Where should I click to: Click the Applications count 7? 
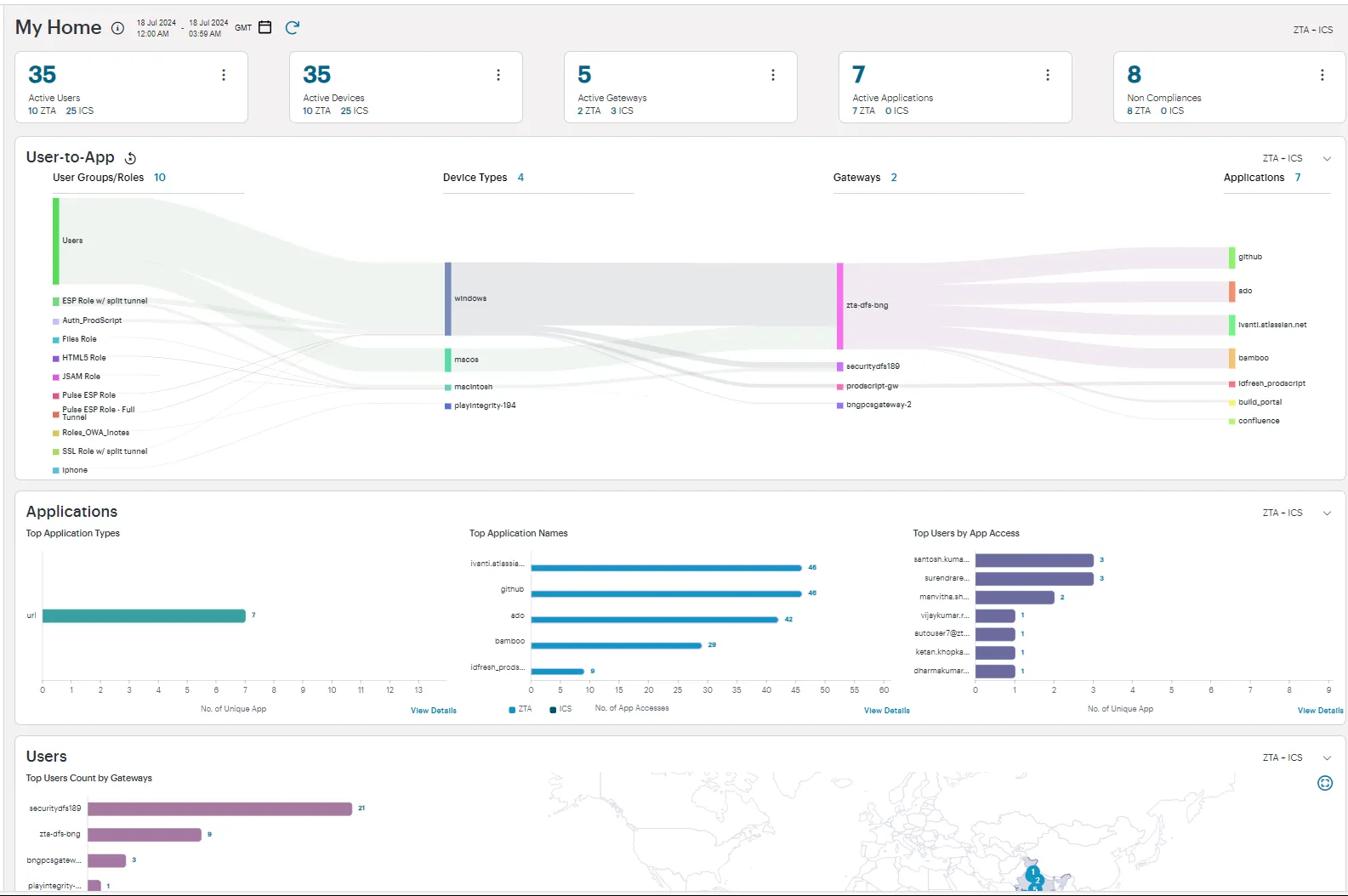1298,178
